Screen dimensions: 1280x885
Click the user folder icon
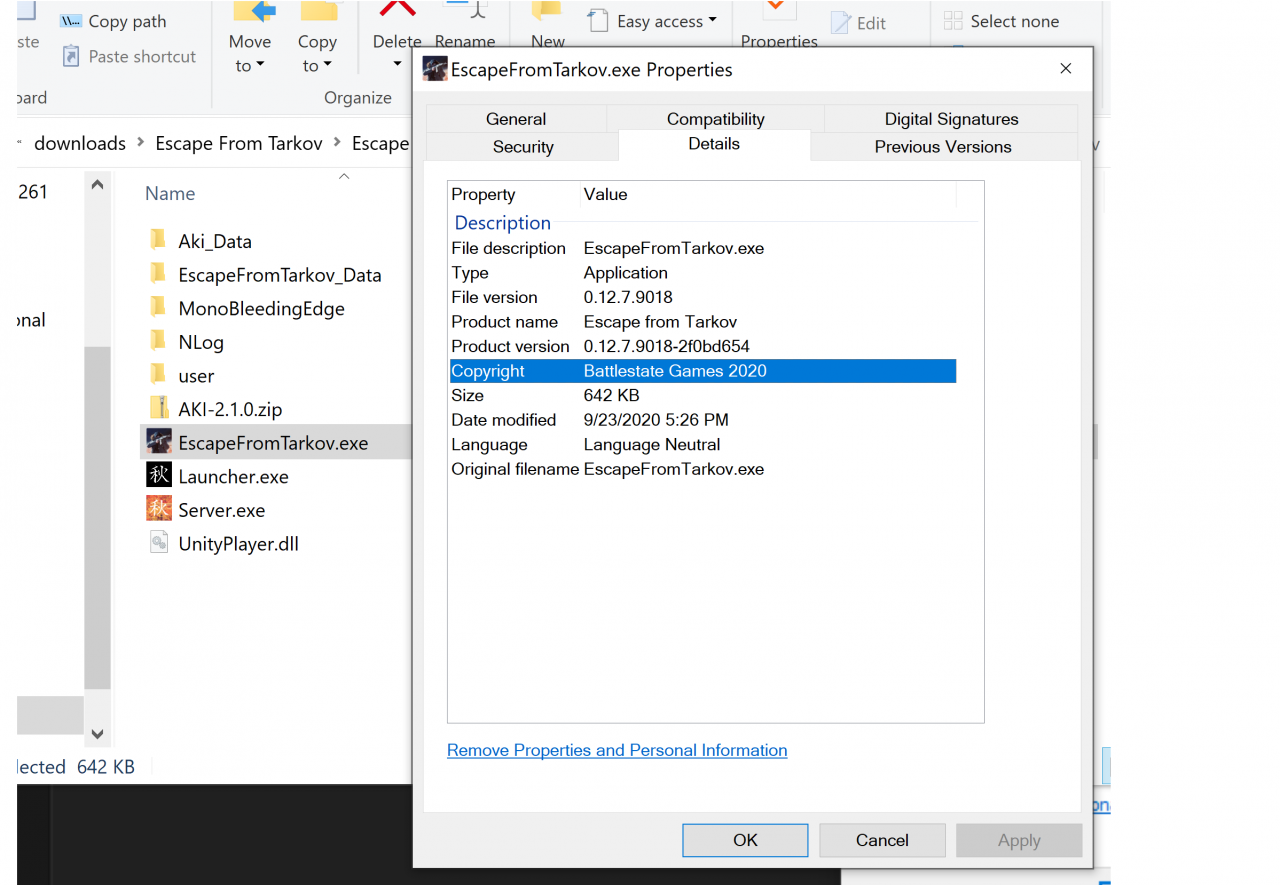(x=158, y=375)
